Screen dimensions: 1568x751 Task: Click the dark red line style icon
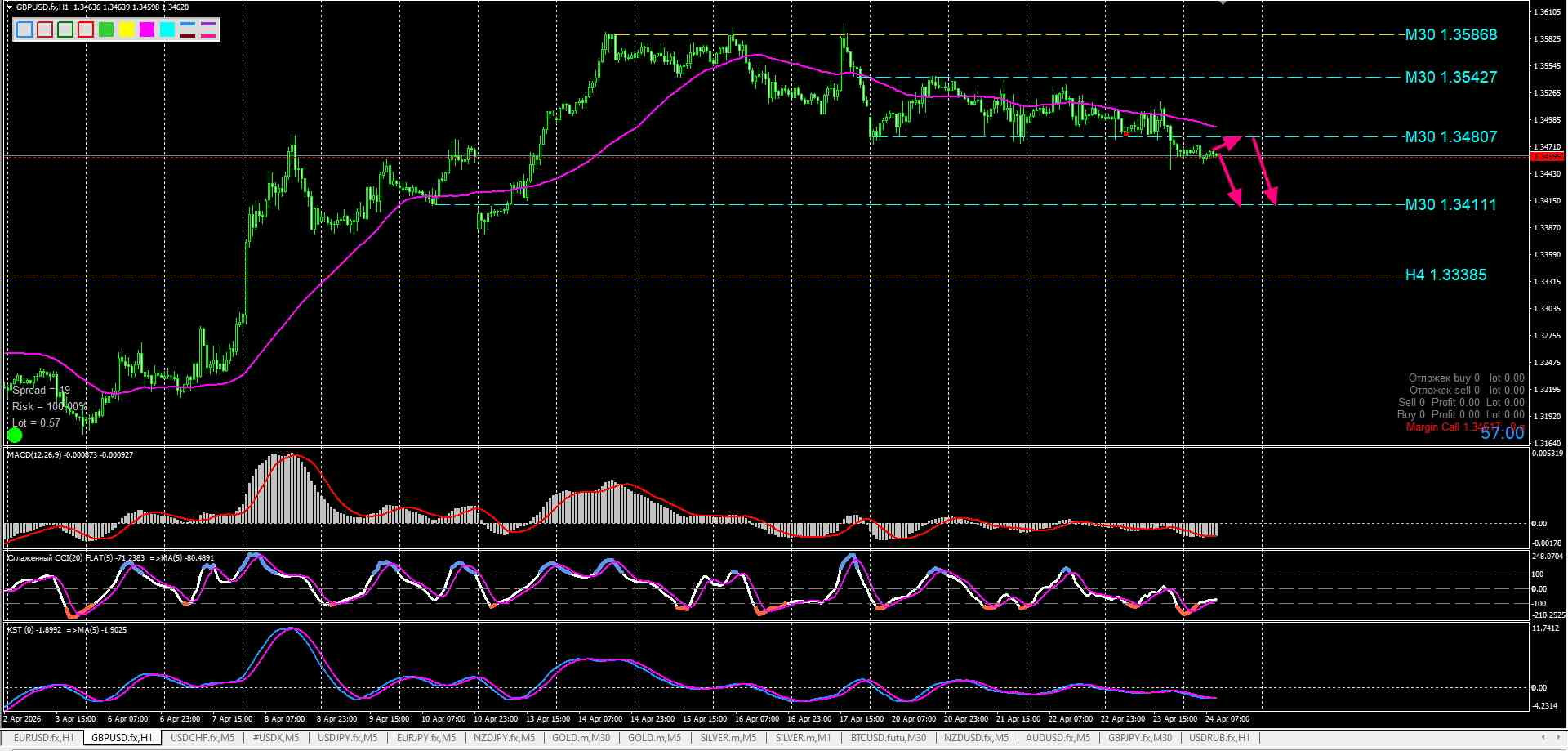(188, 36)
